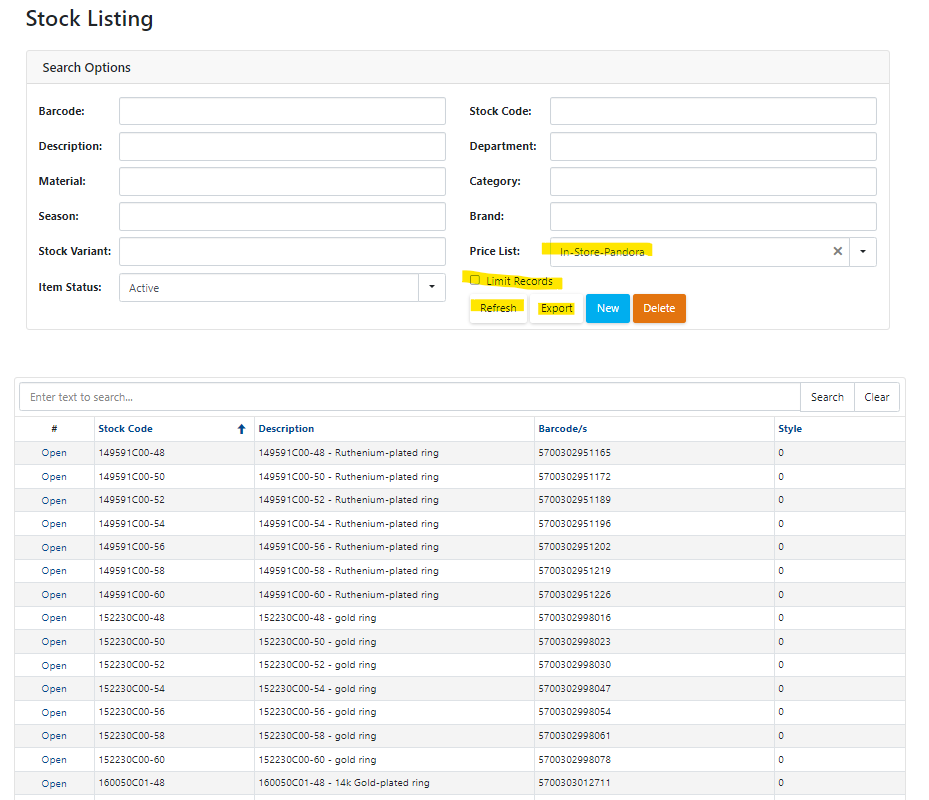
Task: Select barcode 5700302951226
Action: (574, 594)
